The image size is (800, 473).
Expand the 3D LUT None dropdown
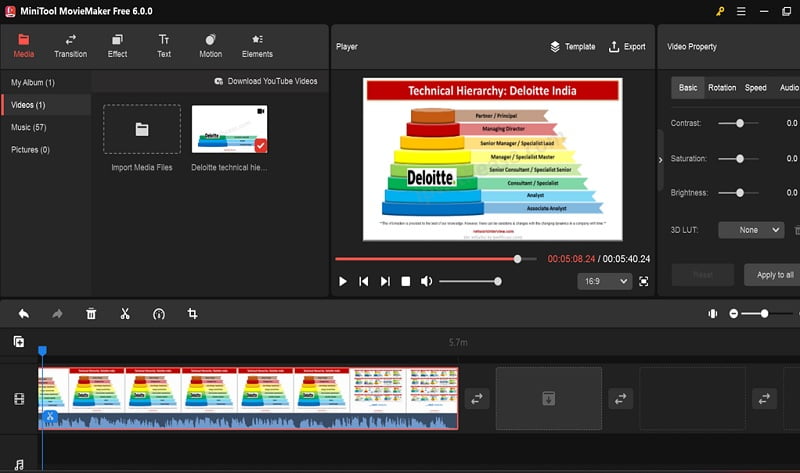(x=750, y=230)
